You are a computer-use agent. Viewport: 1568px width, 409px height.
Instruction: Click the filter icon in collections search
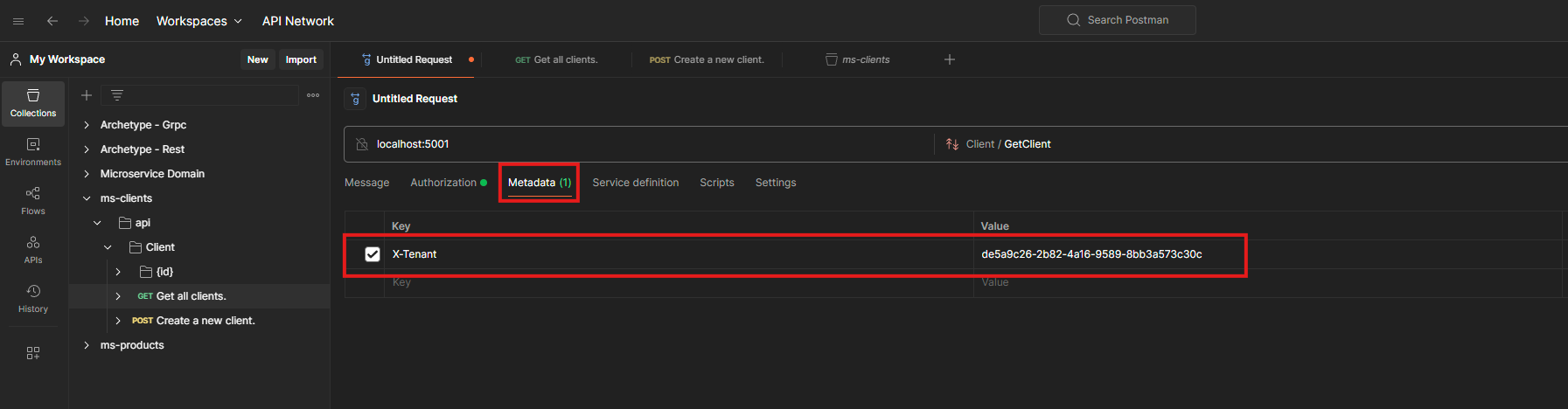click(117, 95)
